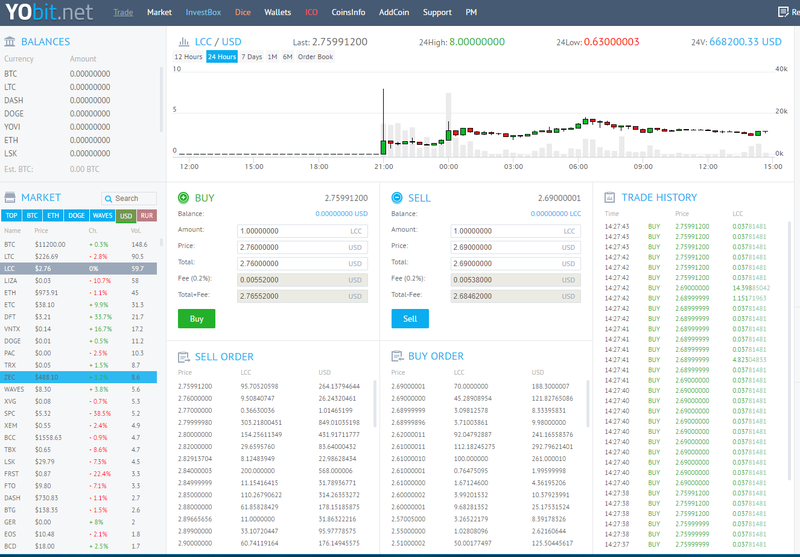Switch chart to 6M range
This screenshot has width=800, height=557.
[x=287, y=57]
